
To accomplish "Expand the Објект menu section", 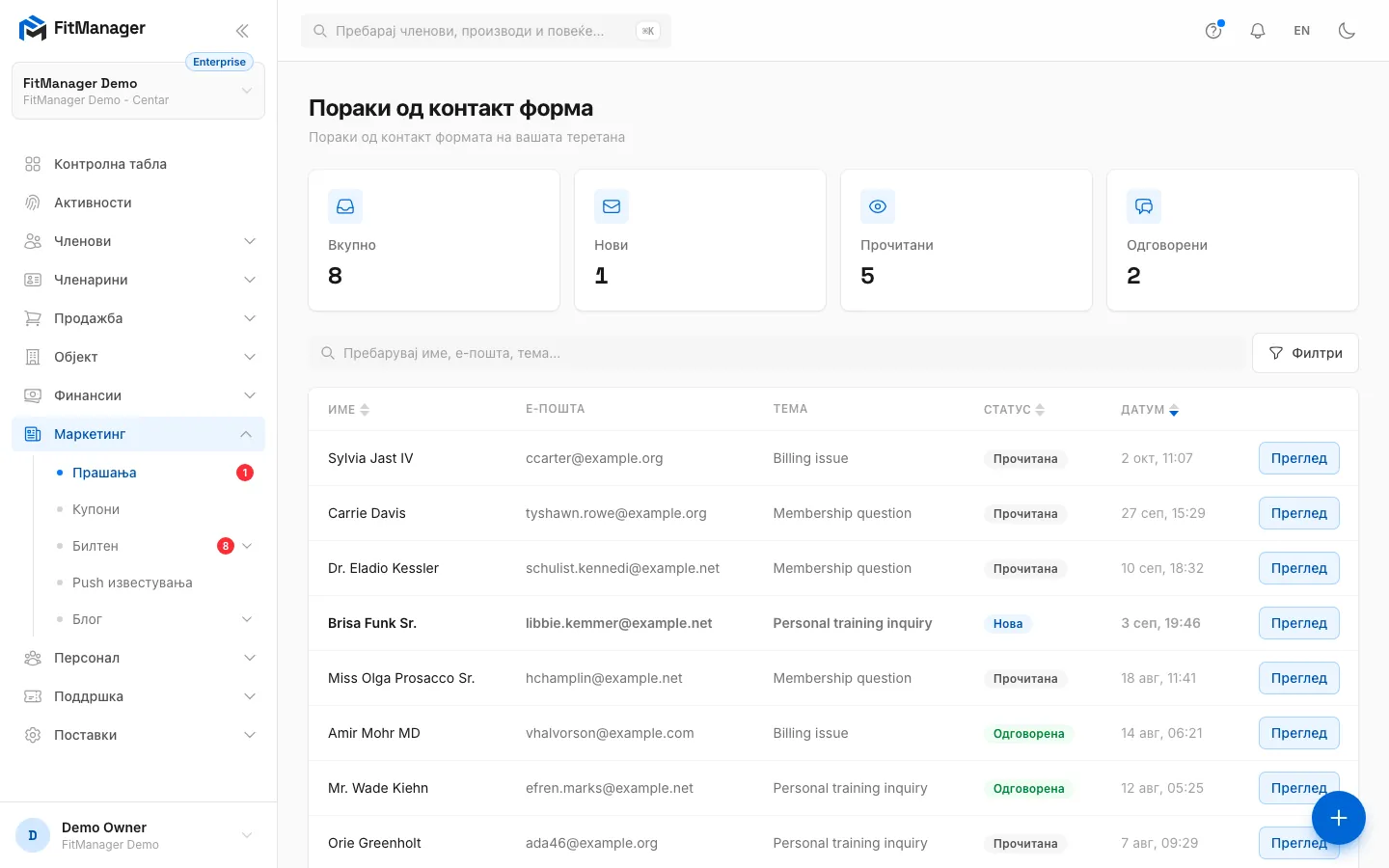I will (138, 357).
